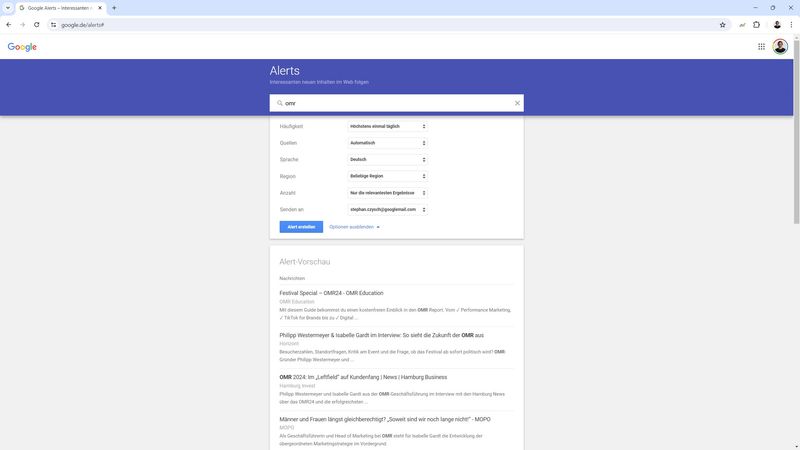Open Festival Special OMR24 article

tap(331, 293)
